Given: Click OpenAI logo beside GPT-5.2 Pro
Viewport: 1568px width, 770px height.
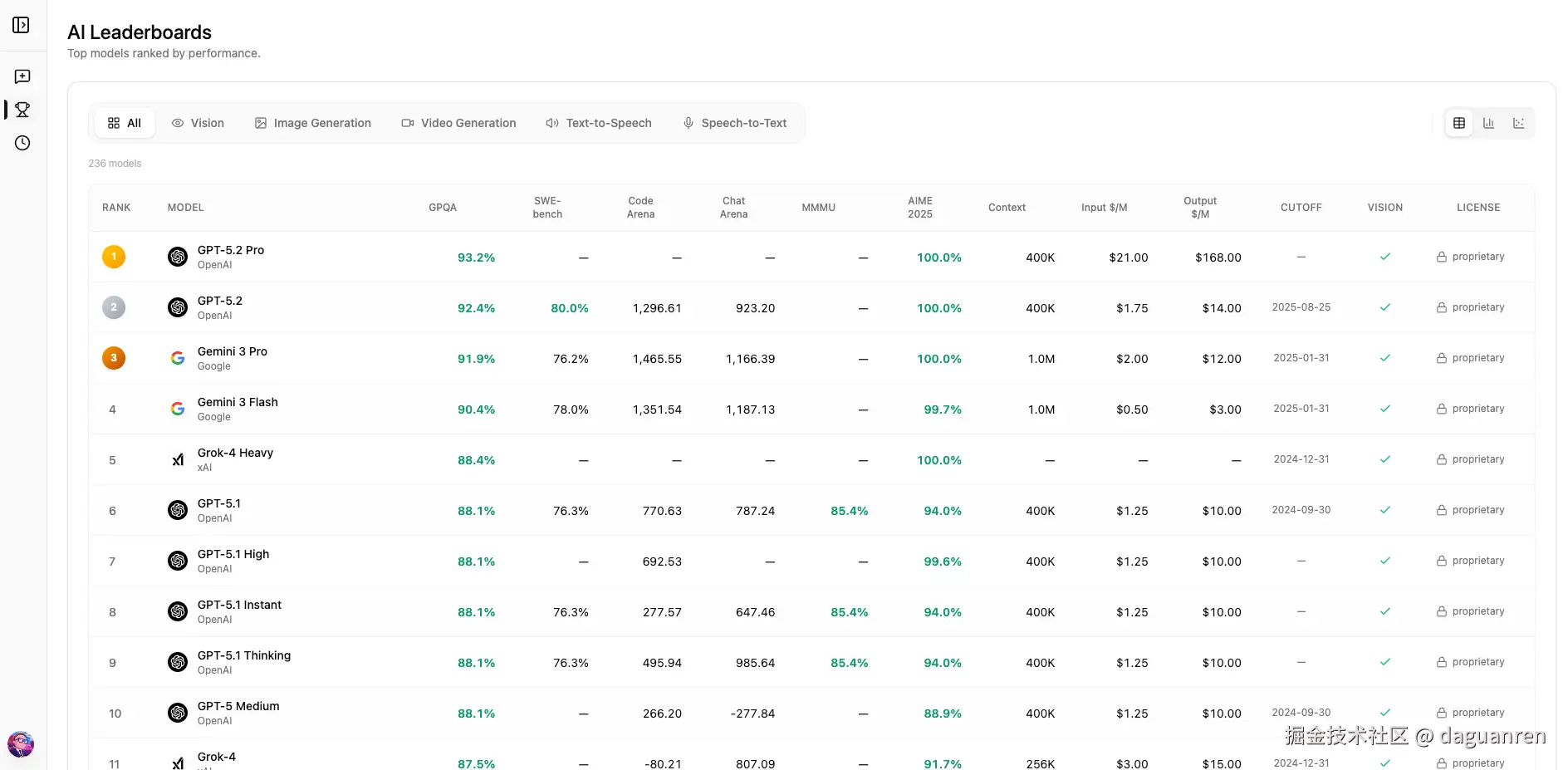Looking at the screenshot, I should point(178,257).
